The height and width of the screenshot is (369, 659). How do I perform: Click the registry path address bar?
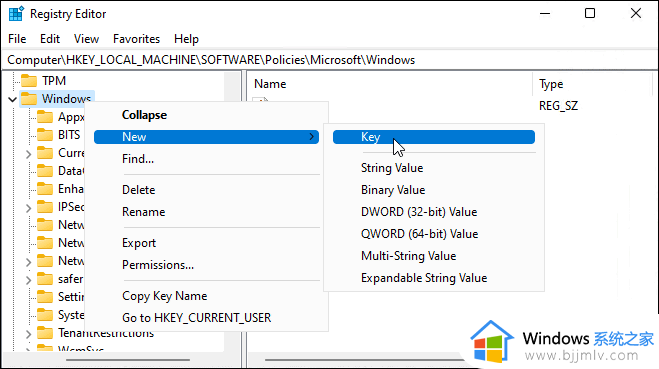330,60
